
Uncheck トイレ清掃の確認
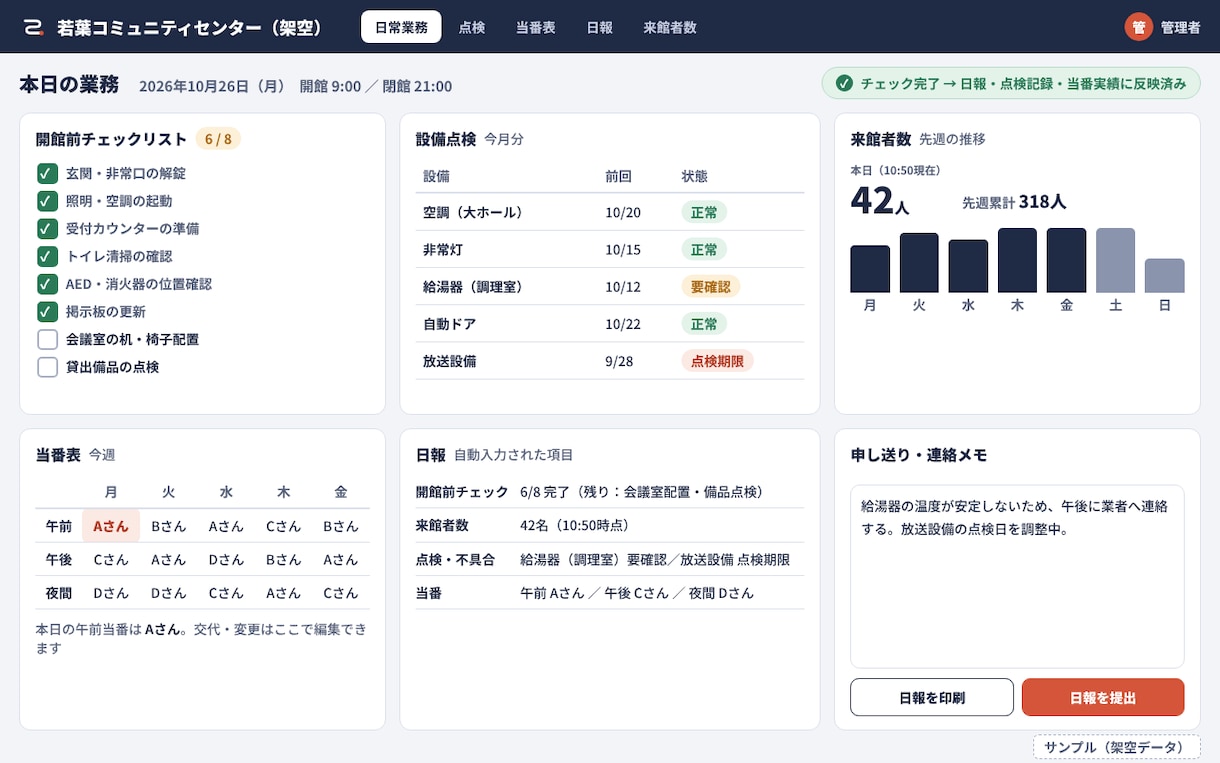[47, 256]
